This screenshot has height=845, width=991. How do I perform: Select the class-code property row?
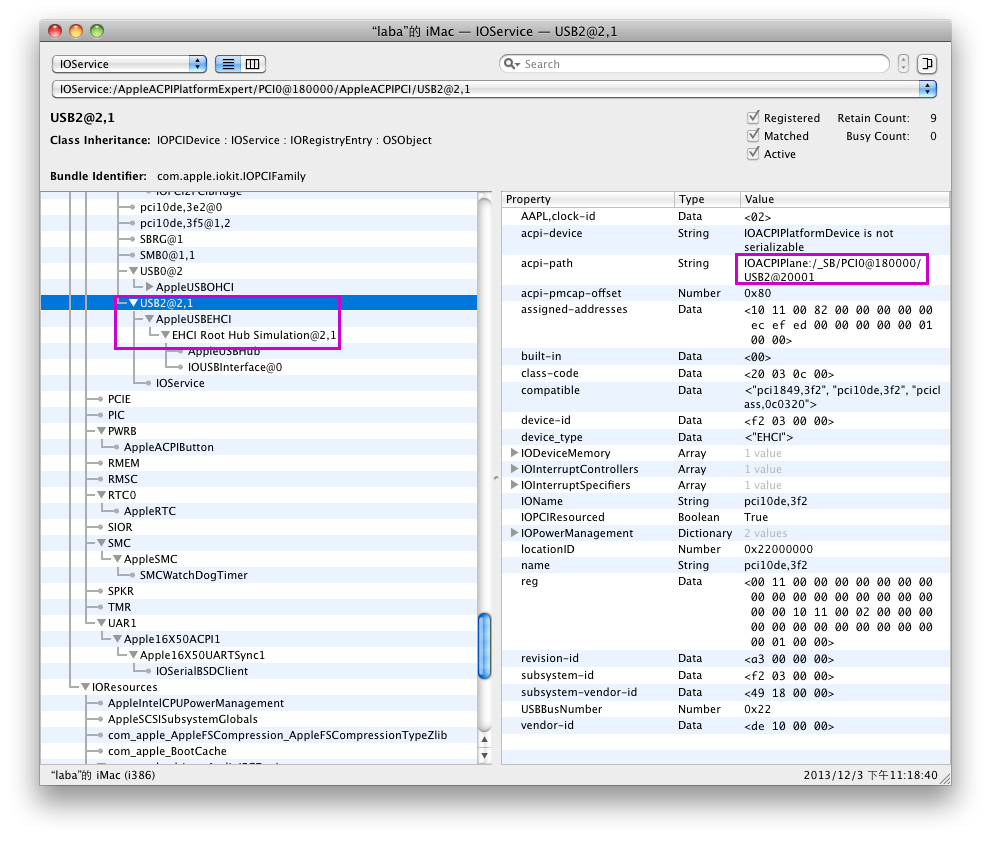point(726,373)
